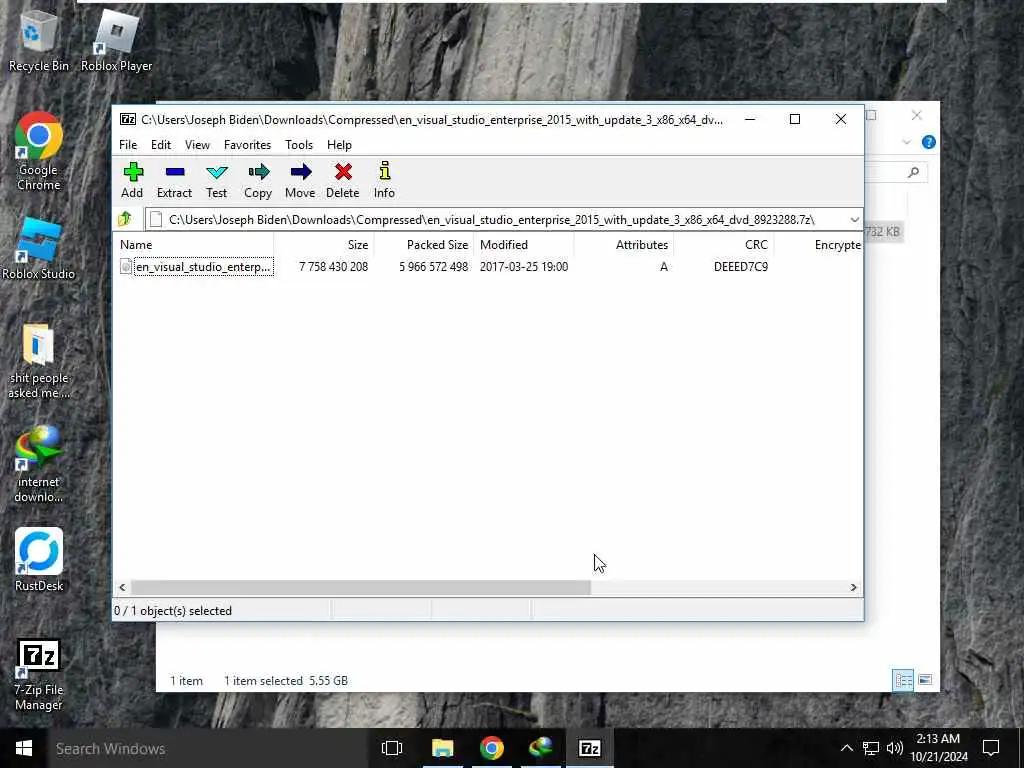Click the 7-Zip title bar app icon

pyautogui.click(x=128, y=120)
